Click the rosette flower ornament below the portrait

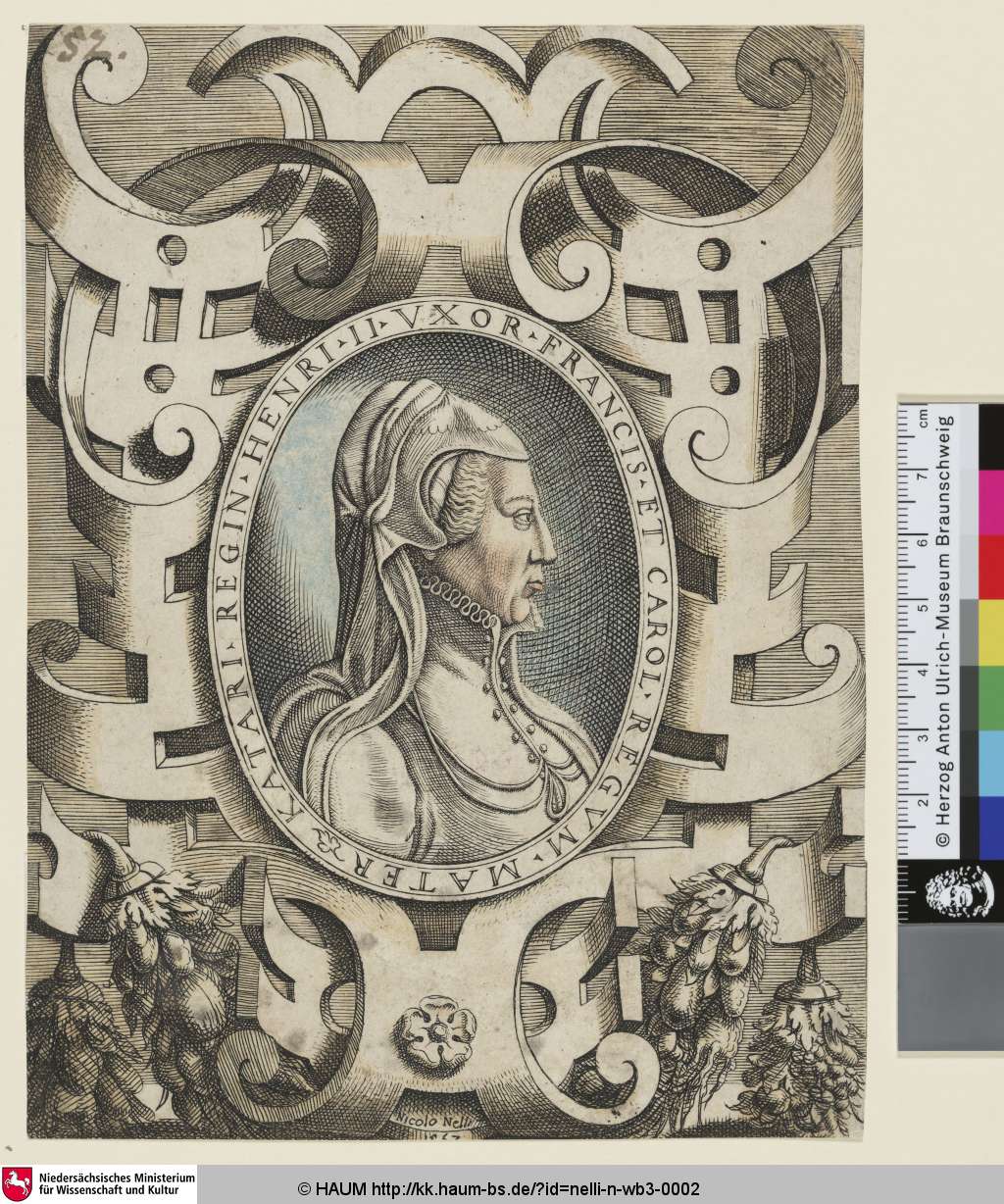coord(434,1027)
